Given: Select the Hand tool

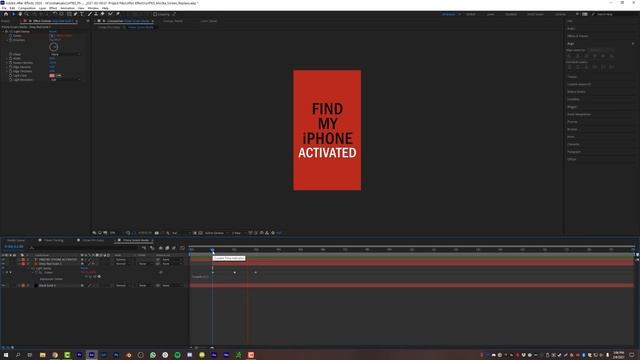Looking at the screenshot, I should pos(20,14).
